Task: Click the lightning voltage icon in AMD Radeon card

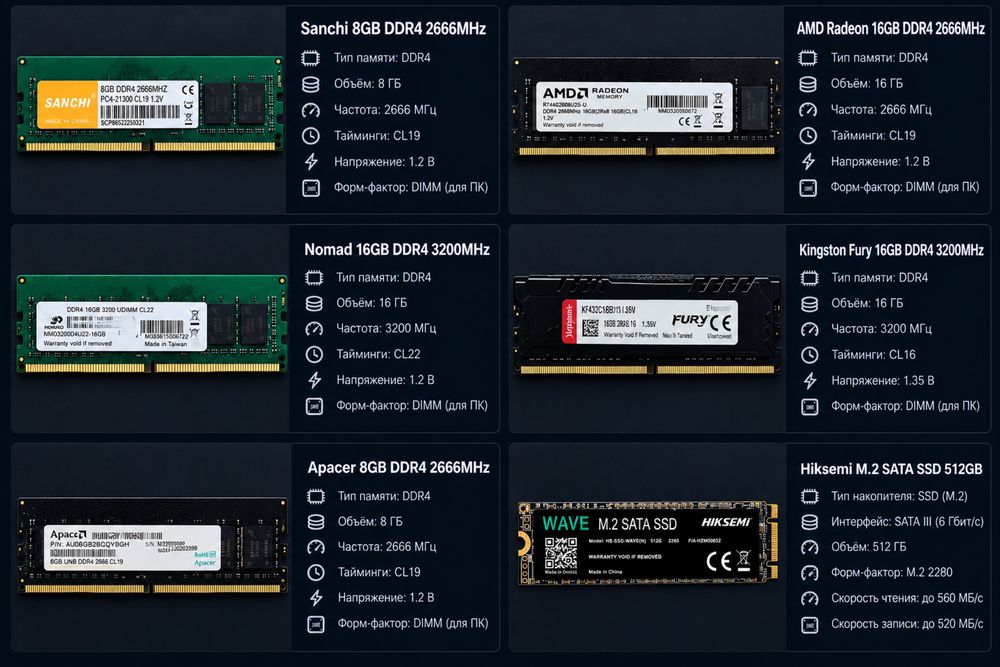Action: pos(808,162)
